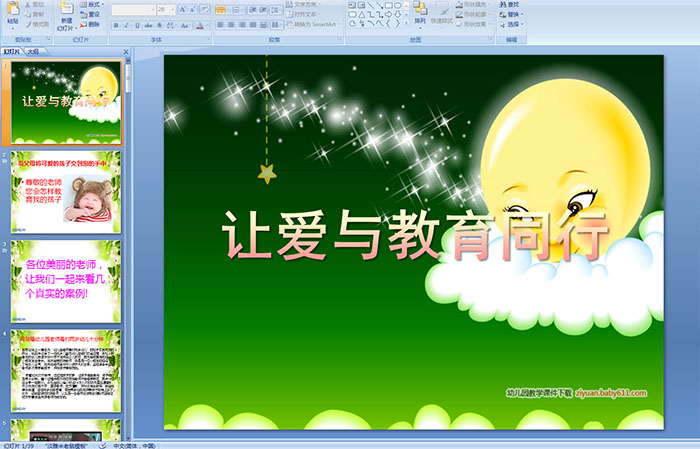The width and height of the screenshot is (700, 449).
Task: Open the Shape Fill (形状填充) color menu
Action: tap(474, 4)
